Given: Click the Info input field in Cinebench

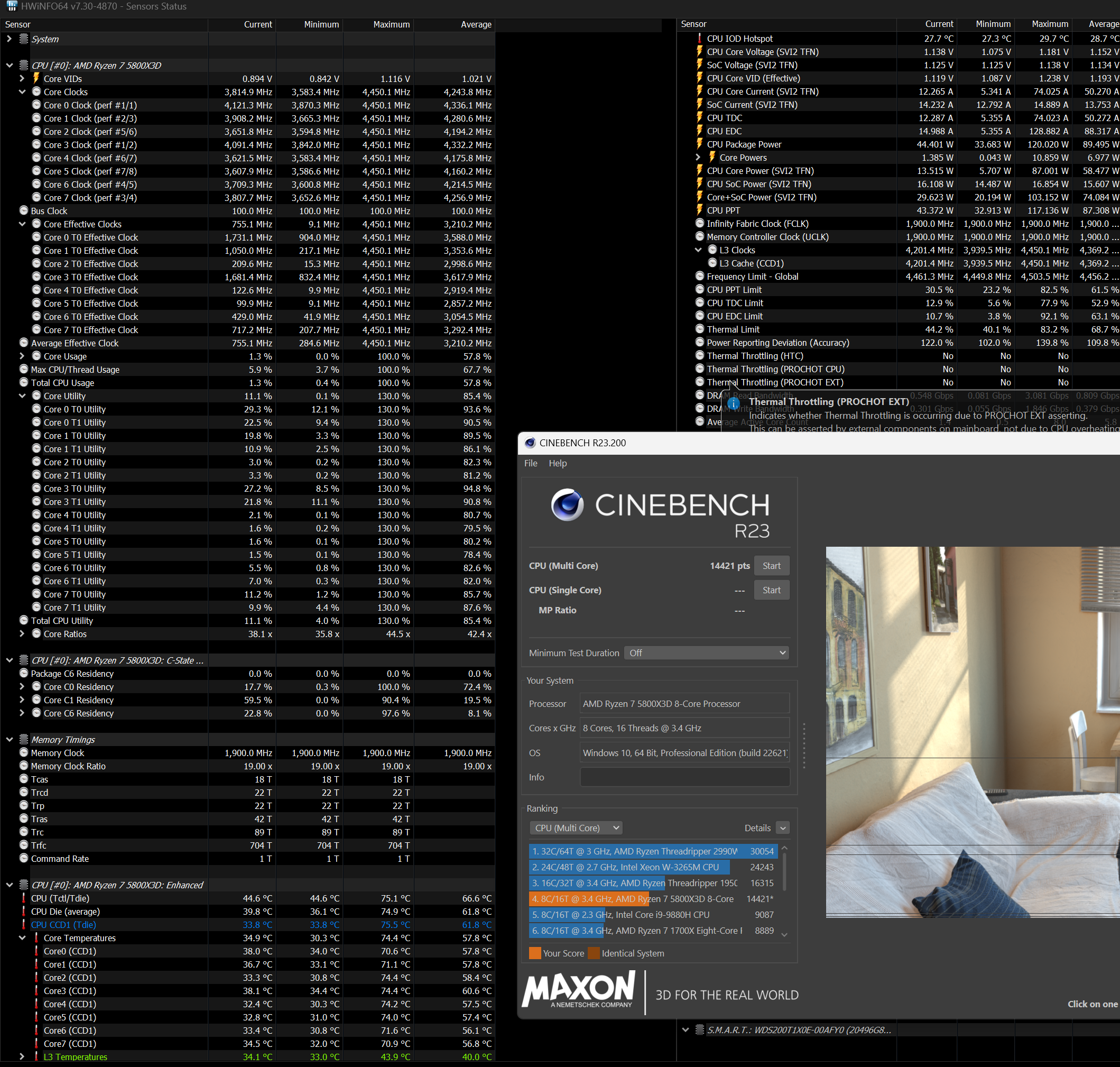Looking at the screenshot, I should (684, 777).
